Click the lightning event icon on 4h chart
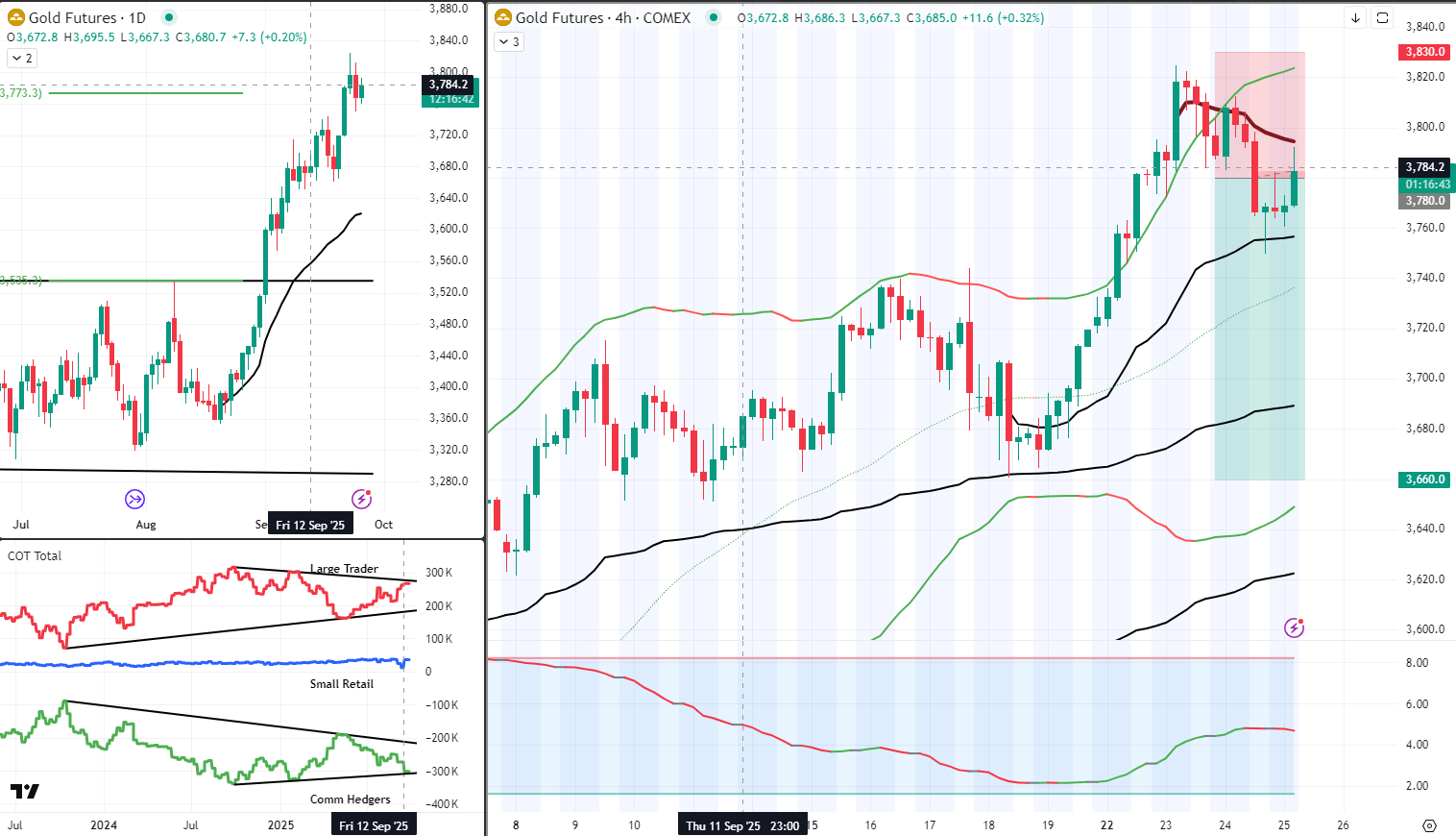Screen dimensions: 1456x836 (x=1294, y=628)
